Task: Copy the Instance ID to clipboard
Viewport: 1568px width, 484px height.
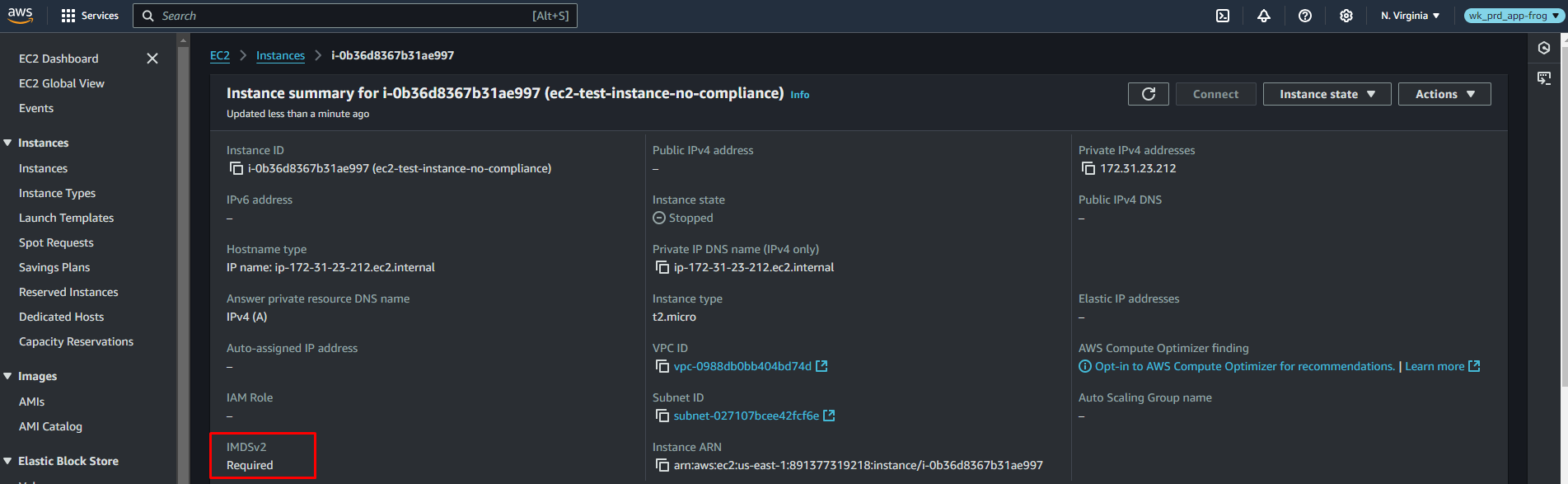Action: click(236, 169)
